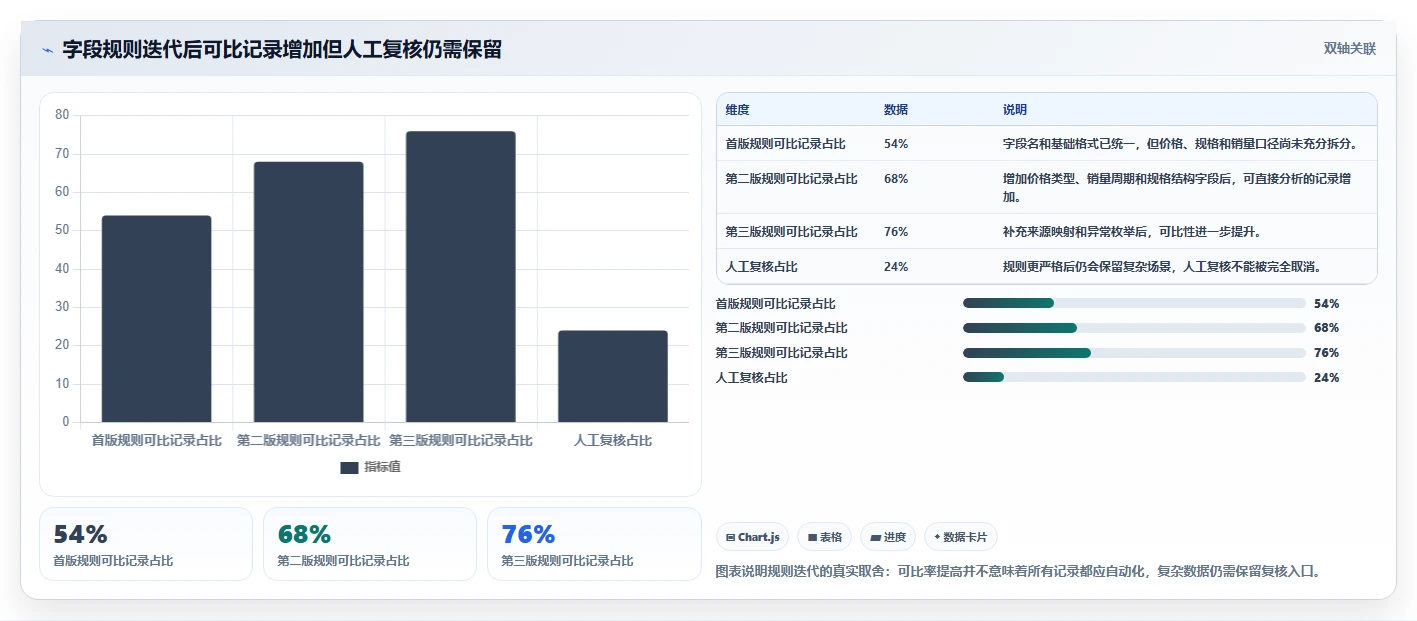Click the 指标值 legend label
The width and height of the screenshot is (1417, 621).
click(382, 467)
